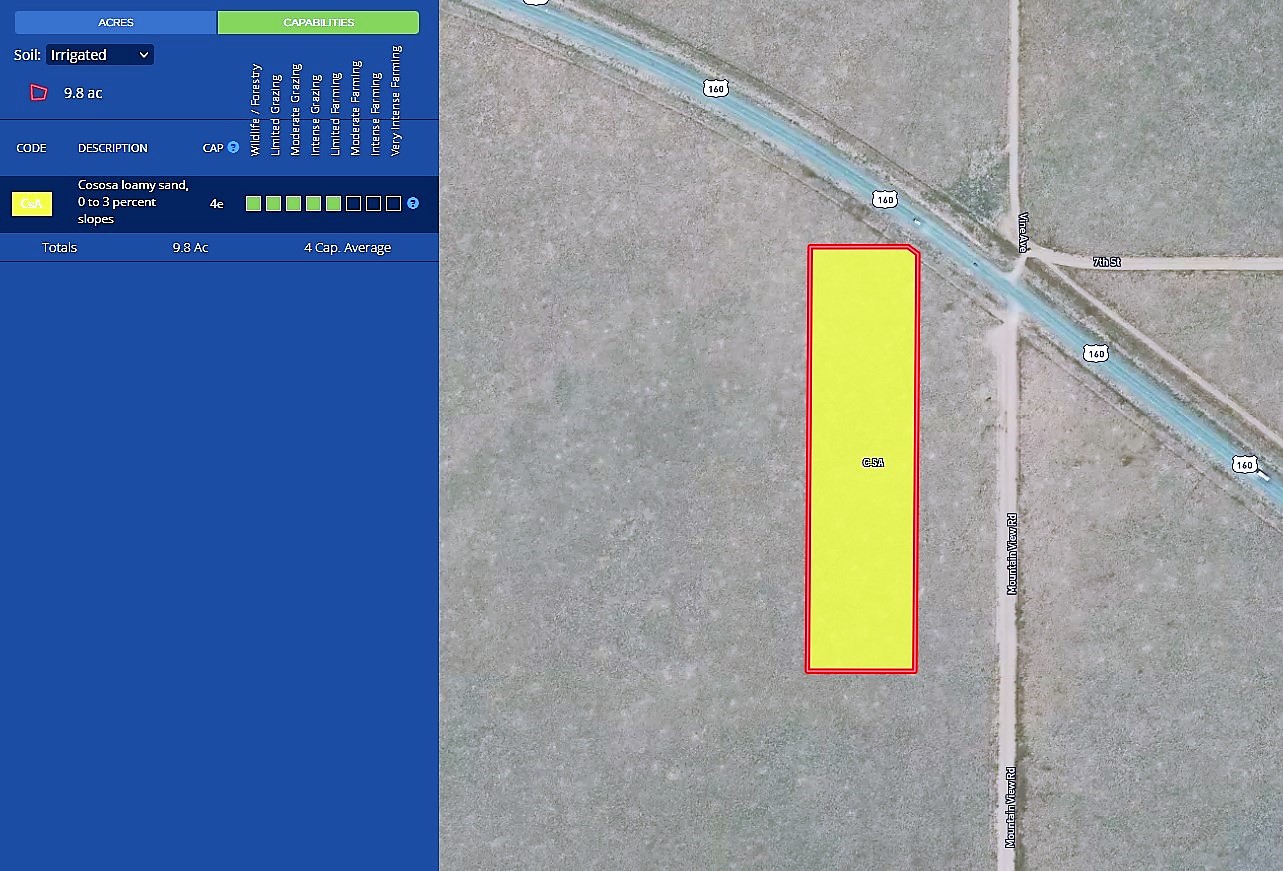Select the Limited Farming green box

333,204
